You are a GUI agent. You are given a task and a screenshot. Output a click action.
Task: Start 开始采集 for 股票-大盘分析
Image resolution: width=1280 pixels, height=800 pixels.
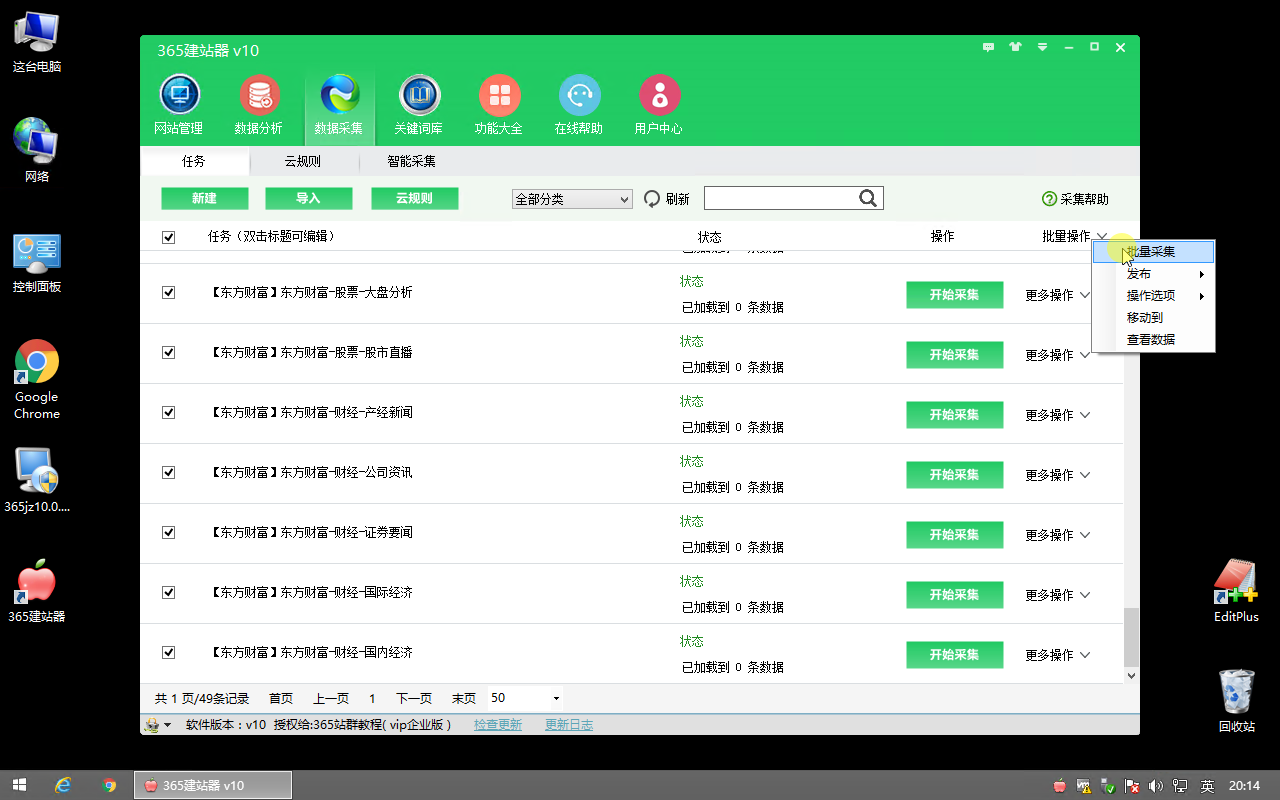(954, 295)
